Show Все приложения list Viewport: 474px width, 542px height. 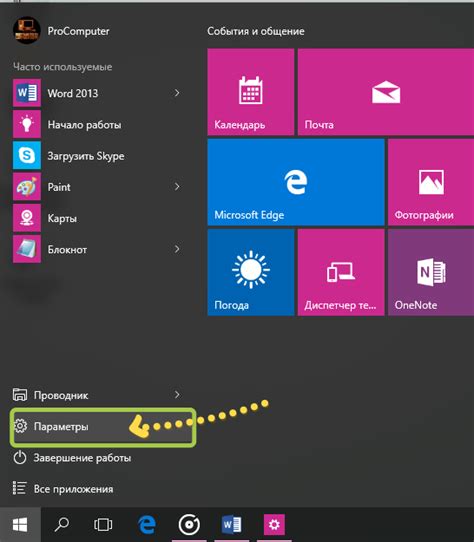pos(97,489)
